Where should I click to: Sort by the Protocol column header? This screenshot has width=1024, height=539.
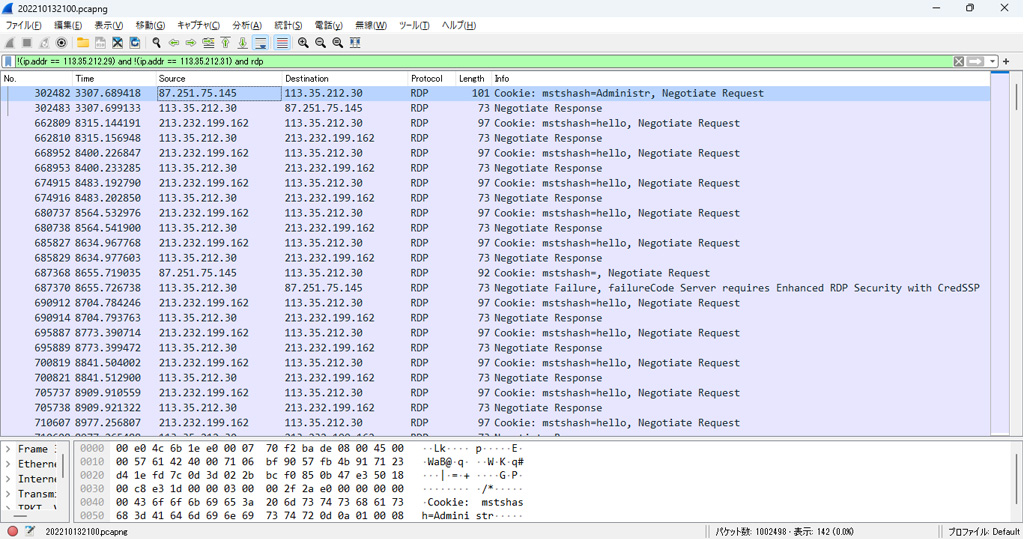coord(431,78)
